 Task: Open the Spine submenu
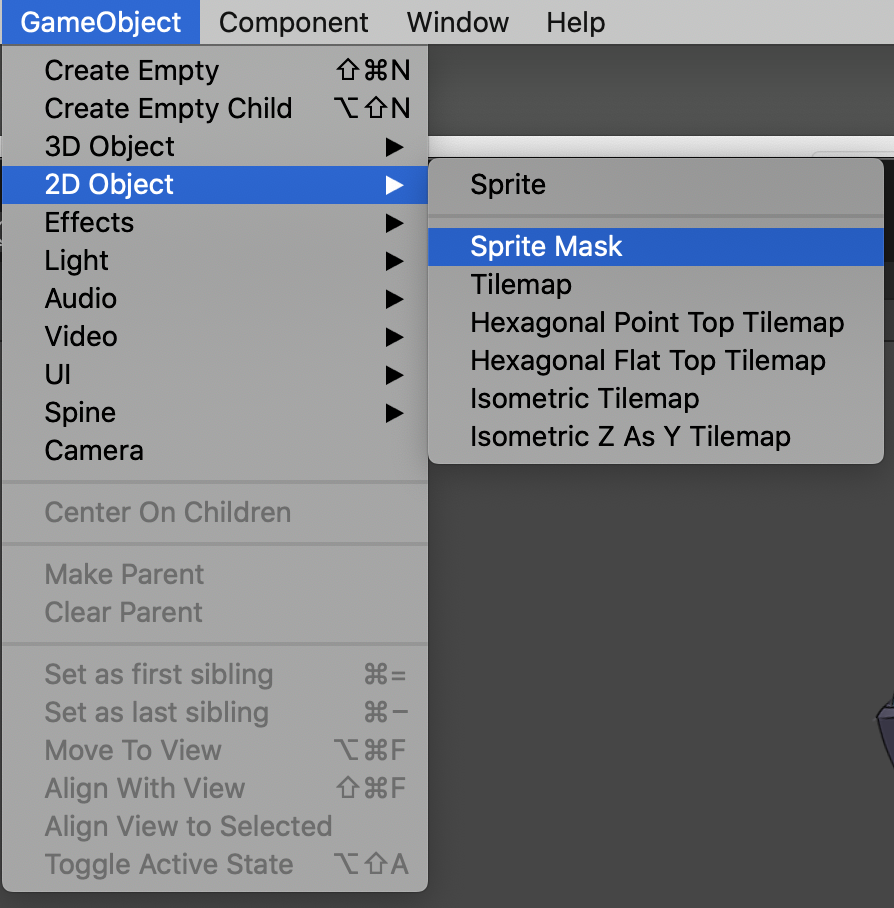tap(80, 413)
